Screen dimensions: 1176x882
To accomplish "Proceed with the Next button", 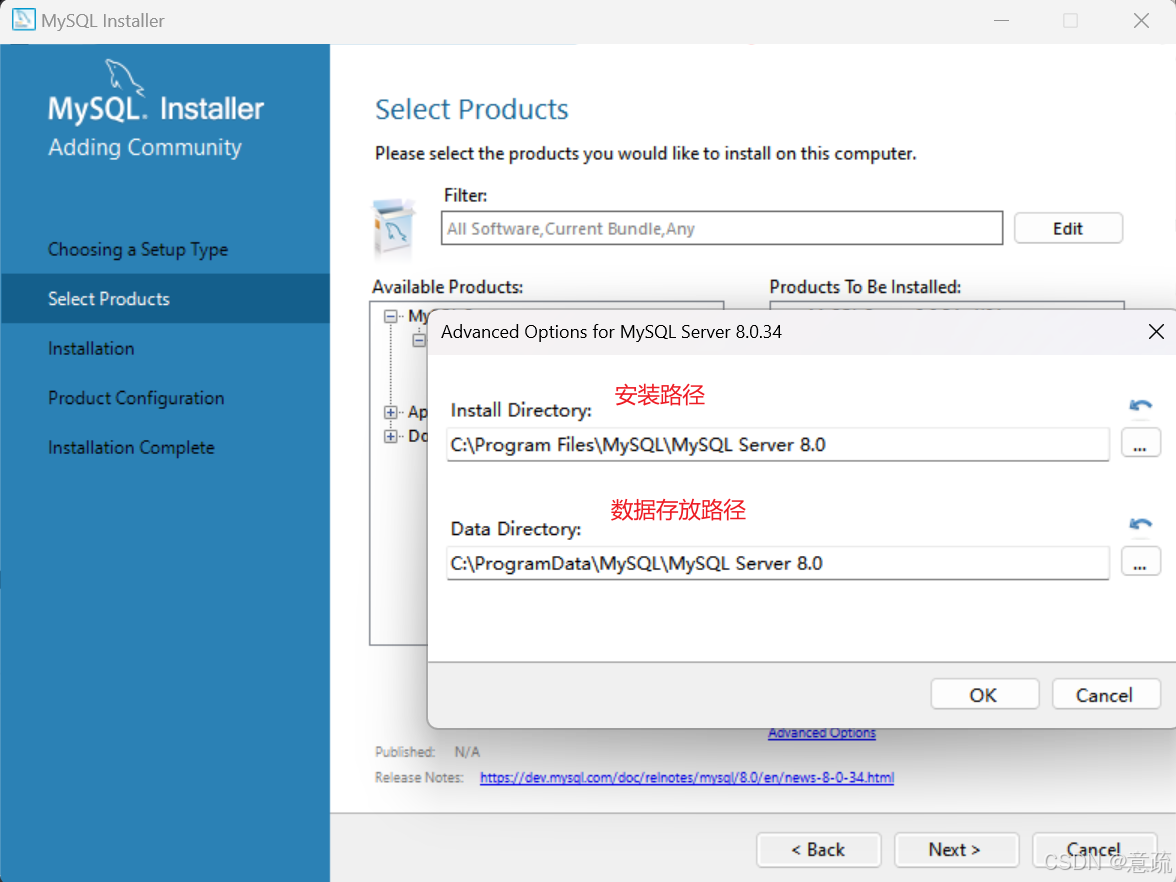I will [x=956, y=850].
